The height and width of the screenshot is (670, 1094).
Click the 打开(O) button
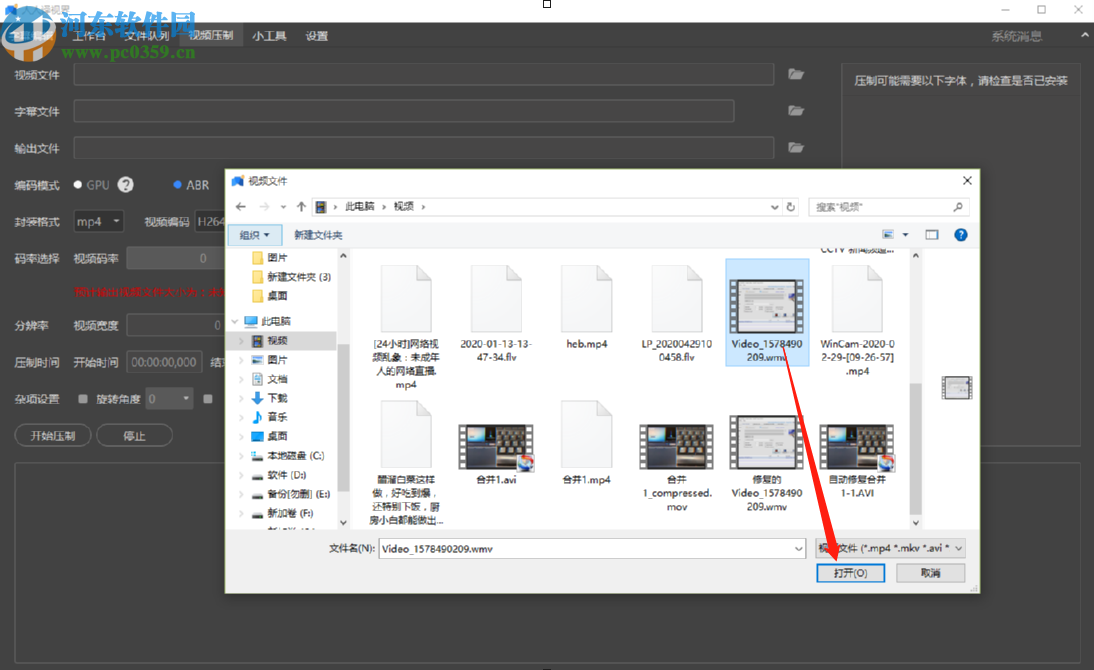[x=851, y=573]
